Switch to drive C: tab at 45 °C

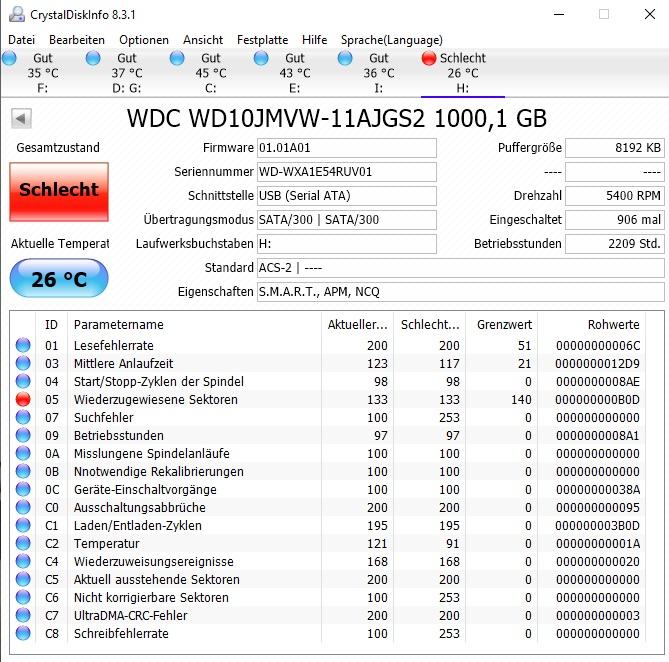point(211,73)
